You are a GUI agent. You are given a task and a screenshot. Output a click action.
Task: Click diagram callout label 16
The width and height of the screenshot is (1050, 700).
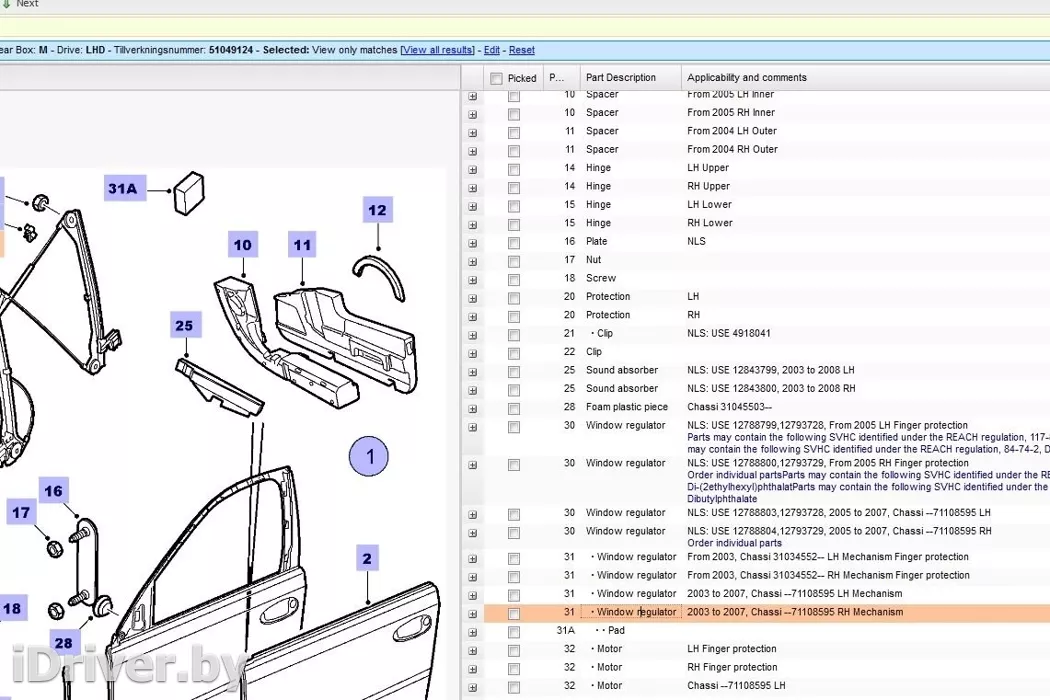click(54, 491)
